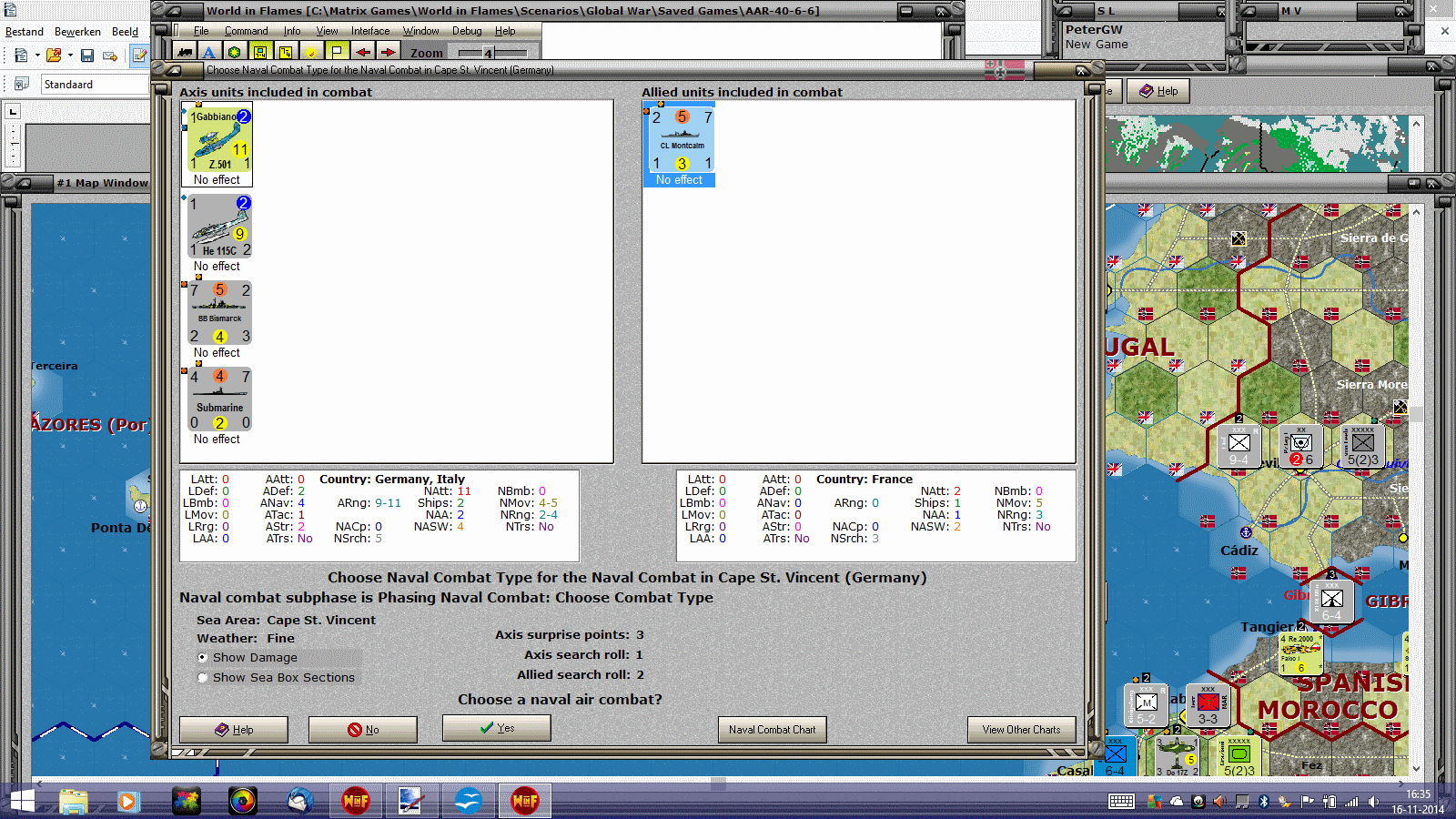Viewport: 1456px width, 819px height.
Task: Open the View menu in World in Flames
Action: [x=327, y=31]
